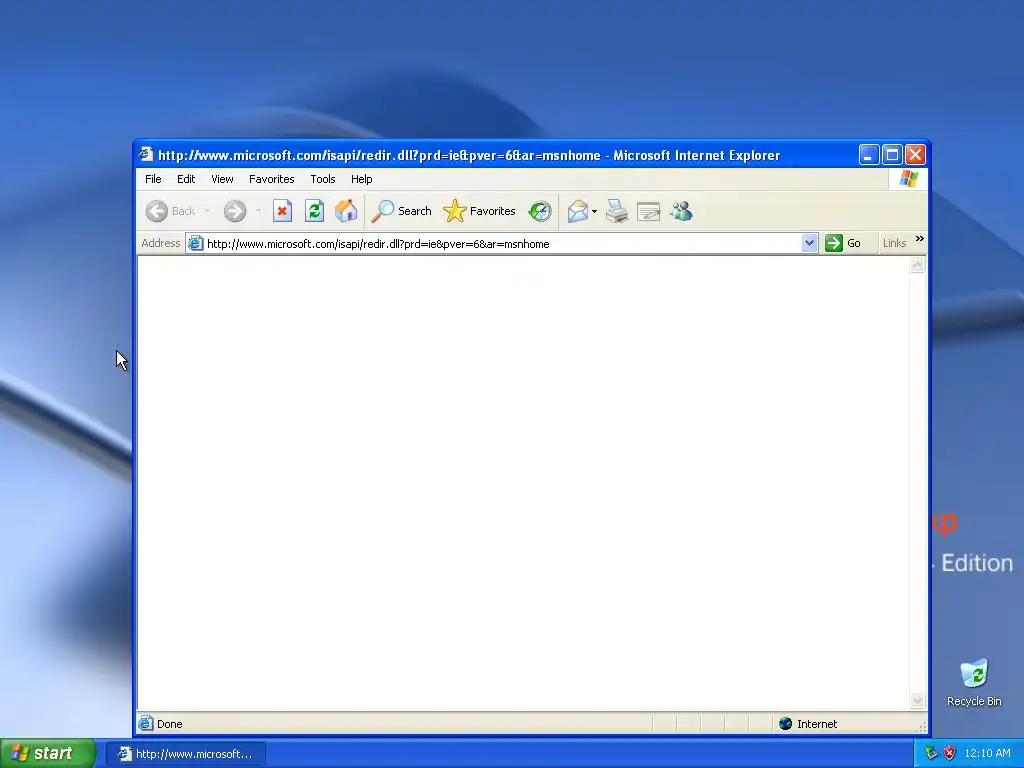
Task: Open the History clock icon
Action: (x=540, y=211)
